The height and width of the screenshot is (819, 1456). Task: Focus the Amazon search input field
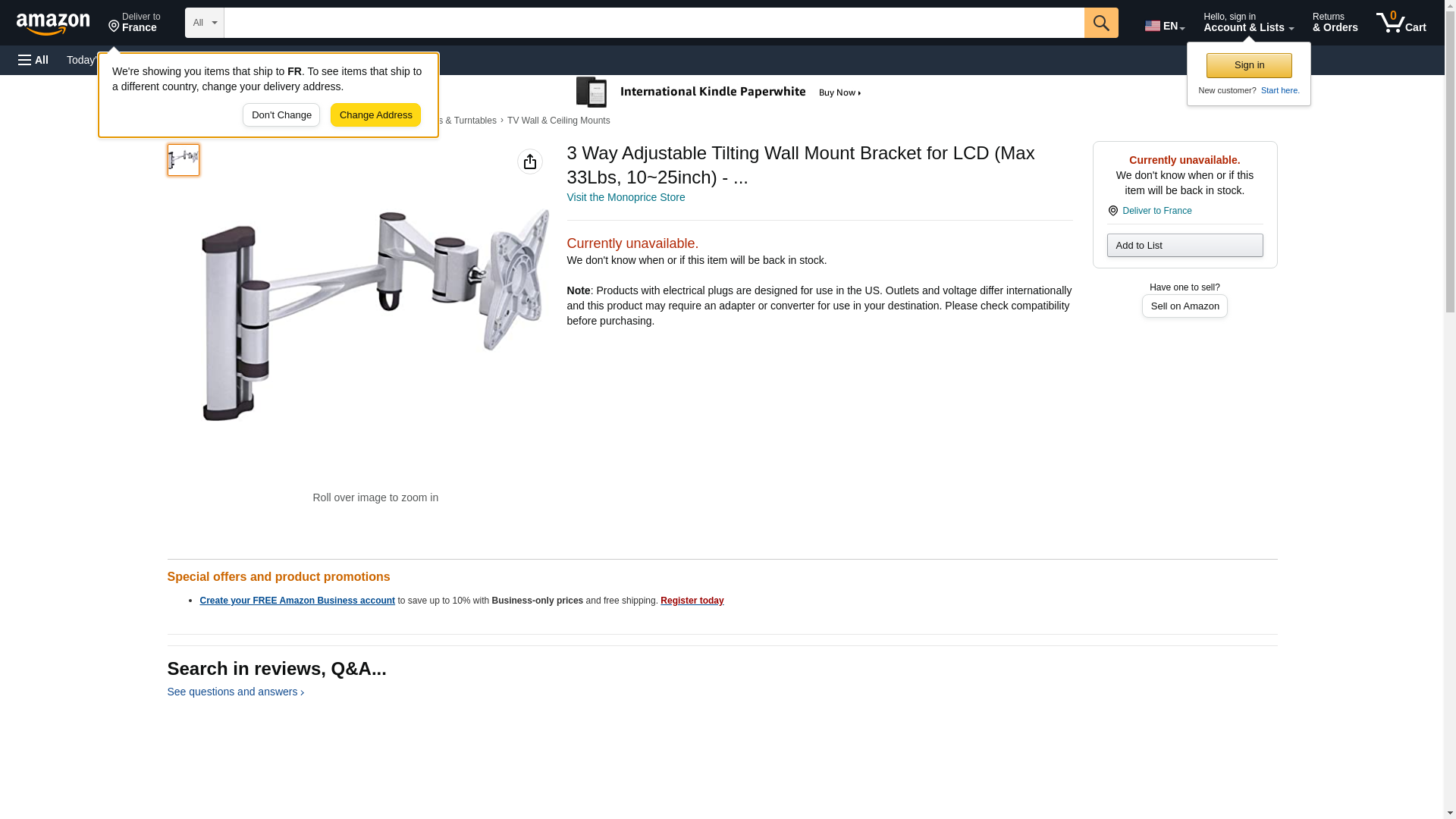click(654, 23)
